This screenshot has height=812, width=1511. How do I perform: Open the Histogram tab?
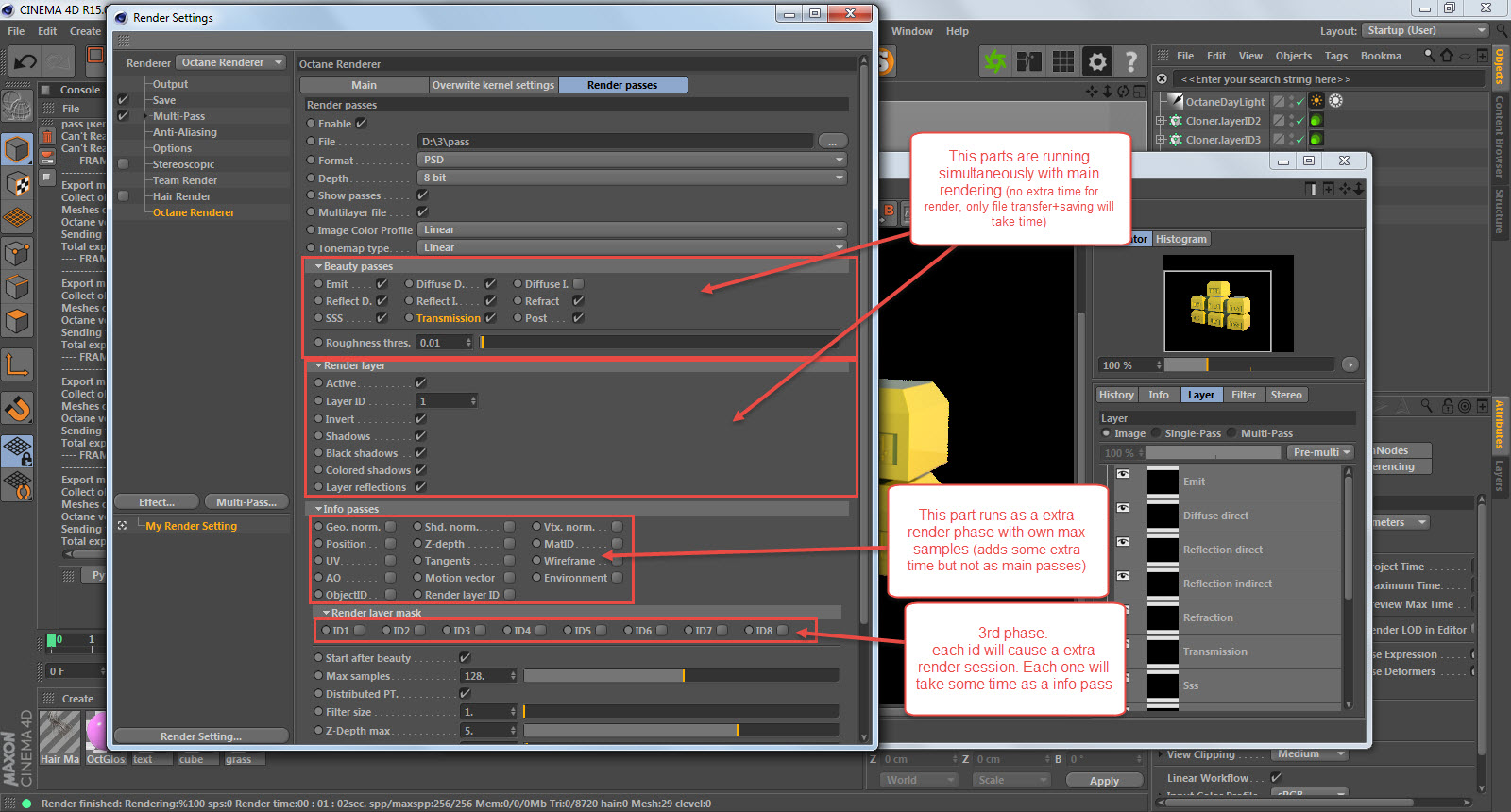pos(1180,239)
